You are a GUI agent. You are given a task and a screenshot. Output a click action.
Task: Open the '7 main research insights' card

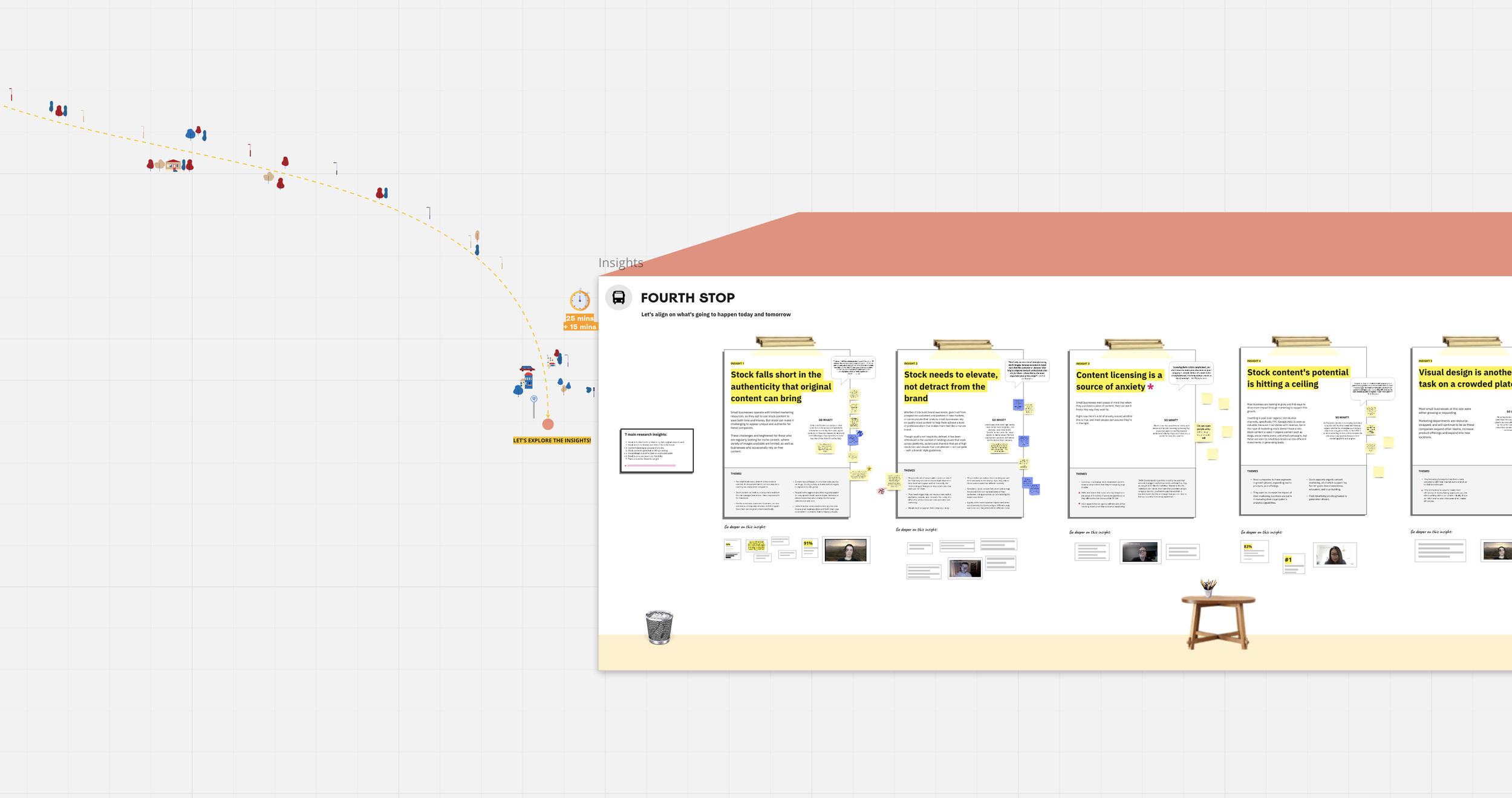coord(656,451)
